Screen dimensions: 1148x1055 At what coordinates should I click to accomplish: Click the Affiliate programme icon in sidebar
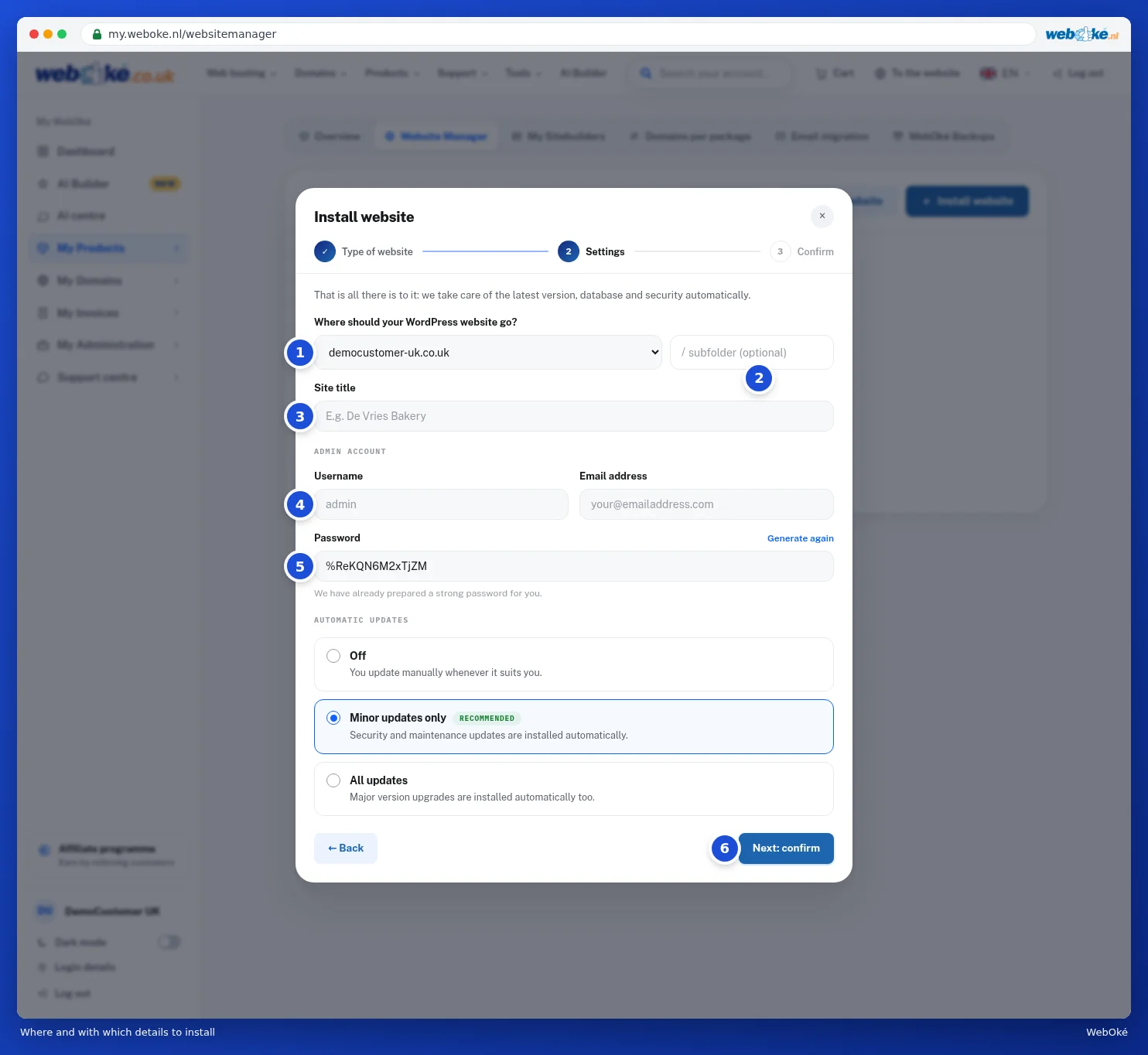(x=44, y=850)
